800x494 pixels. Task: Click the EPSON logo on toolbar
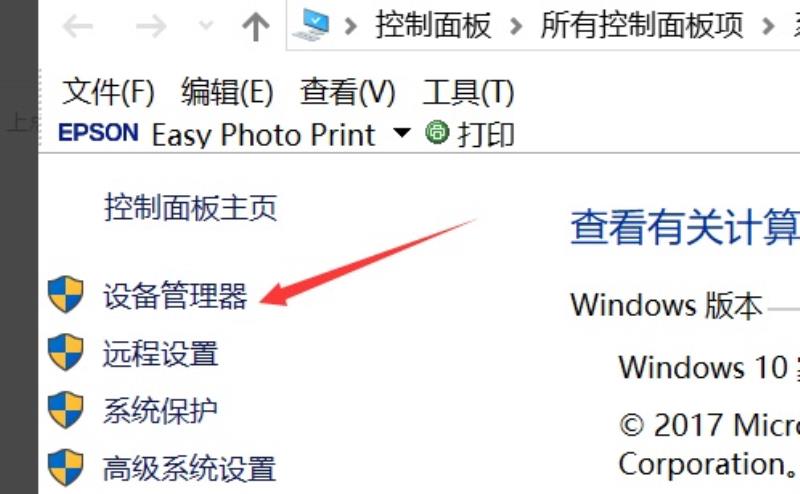click(x=98, y=133)
